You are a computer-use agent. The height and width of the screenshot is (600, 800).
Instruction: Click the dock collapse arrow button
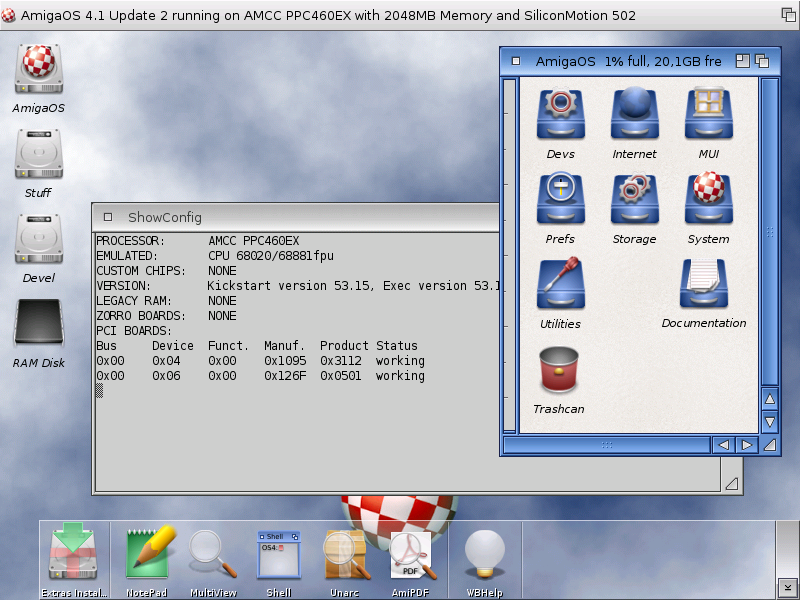(787, 587)
